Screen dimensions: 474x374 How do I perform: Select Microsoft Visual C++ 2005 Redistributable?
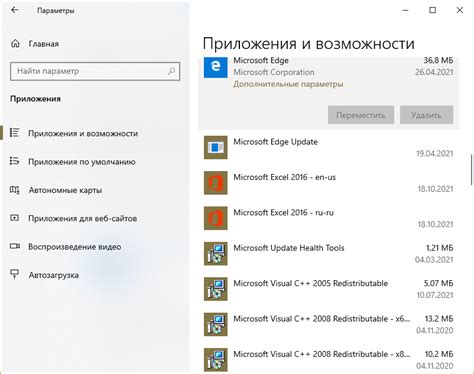click(x=329, y=289)
